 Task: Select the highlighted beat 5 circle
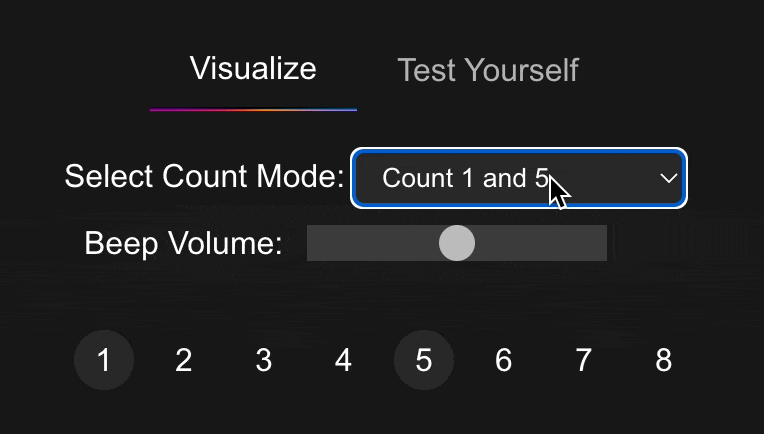(424, 360)
